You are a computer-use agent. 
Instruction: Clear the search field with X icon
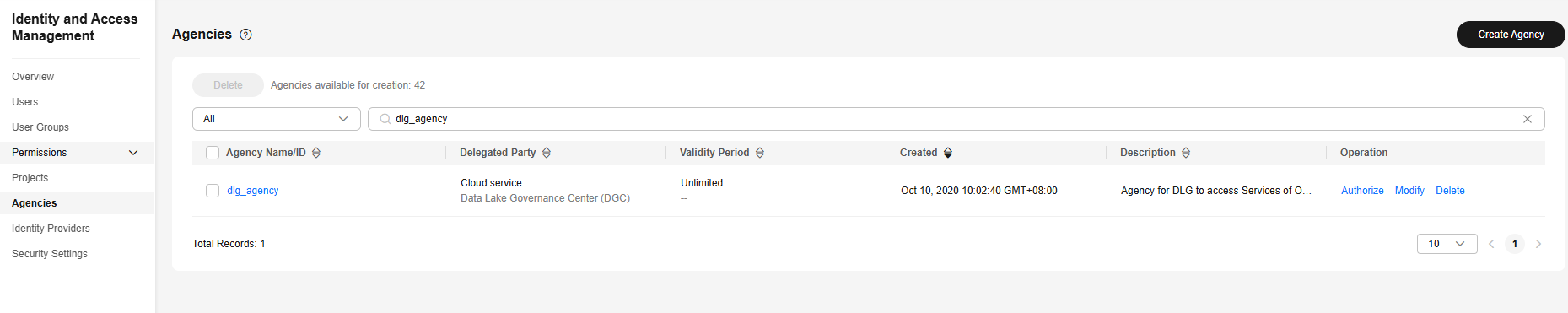tap(1528, 119)
